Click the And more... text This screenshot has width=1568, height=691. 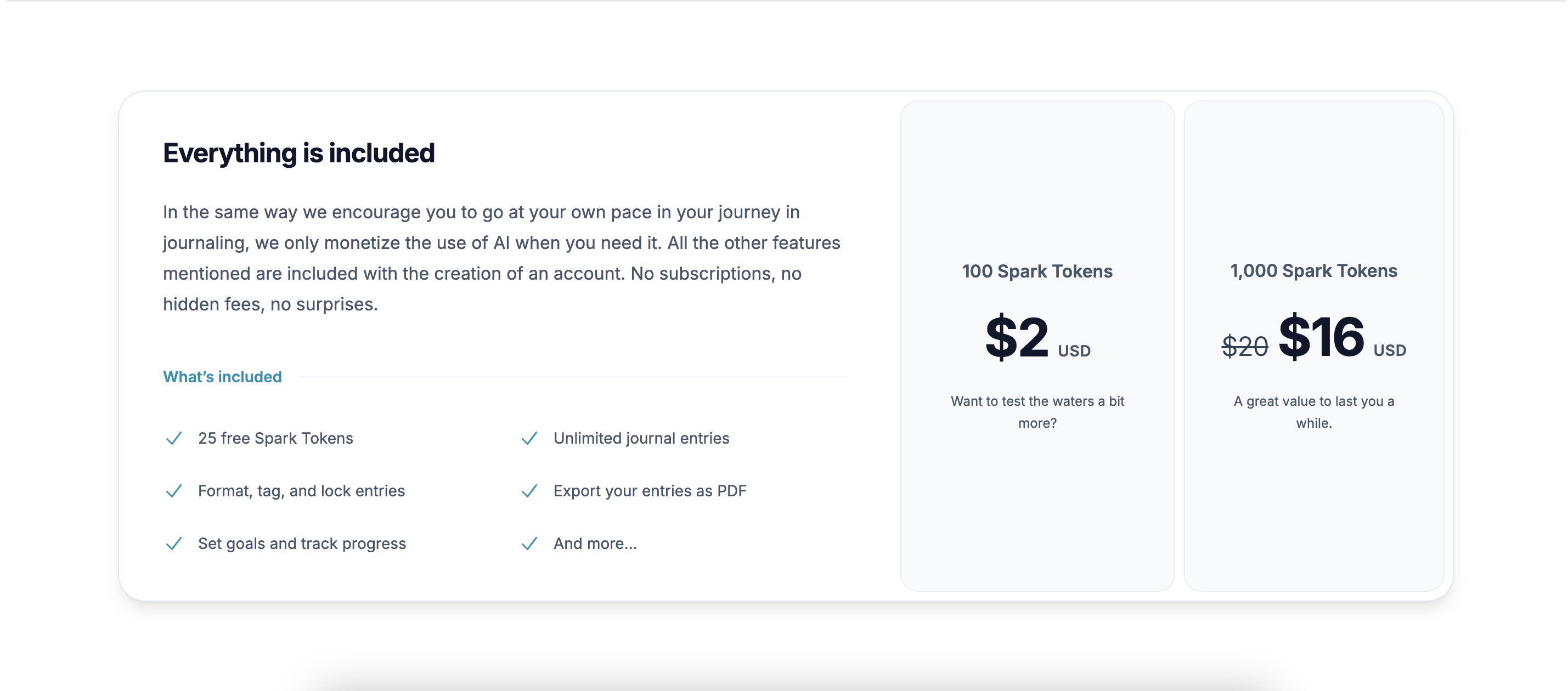595,543
